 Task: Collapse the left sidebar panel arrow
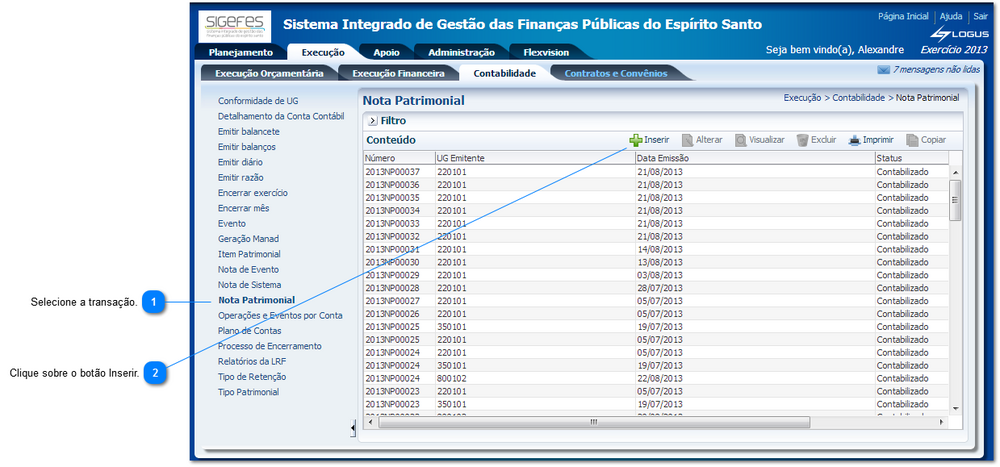tap(352, 428)
